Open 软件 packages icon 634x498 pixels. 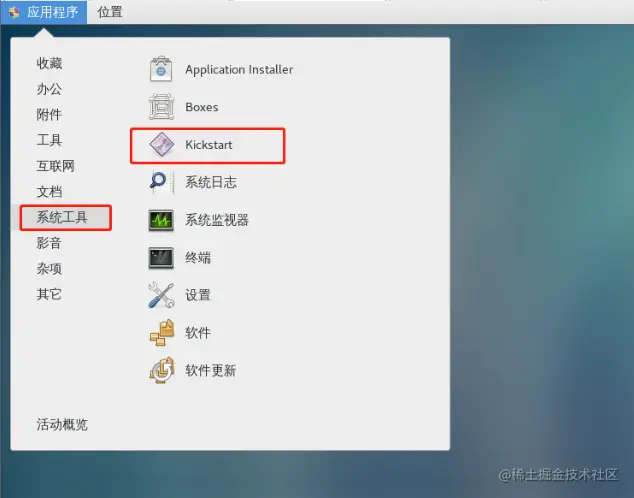click(x=161, y=332)
